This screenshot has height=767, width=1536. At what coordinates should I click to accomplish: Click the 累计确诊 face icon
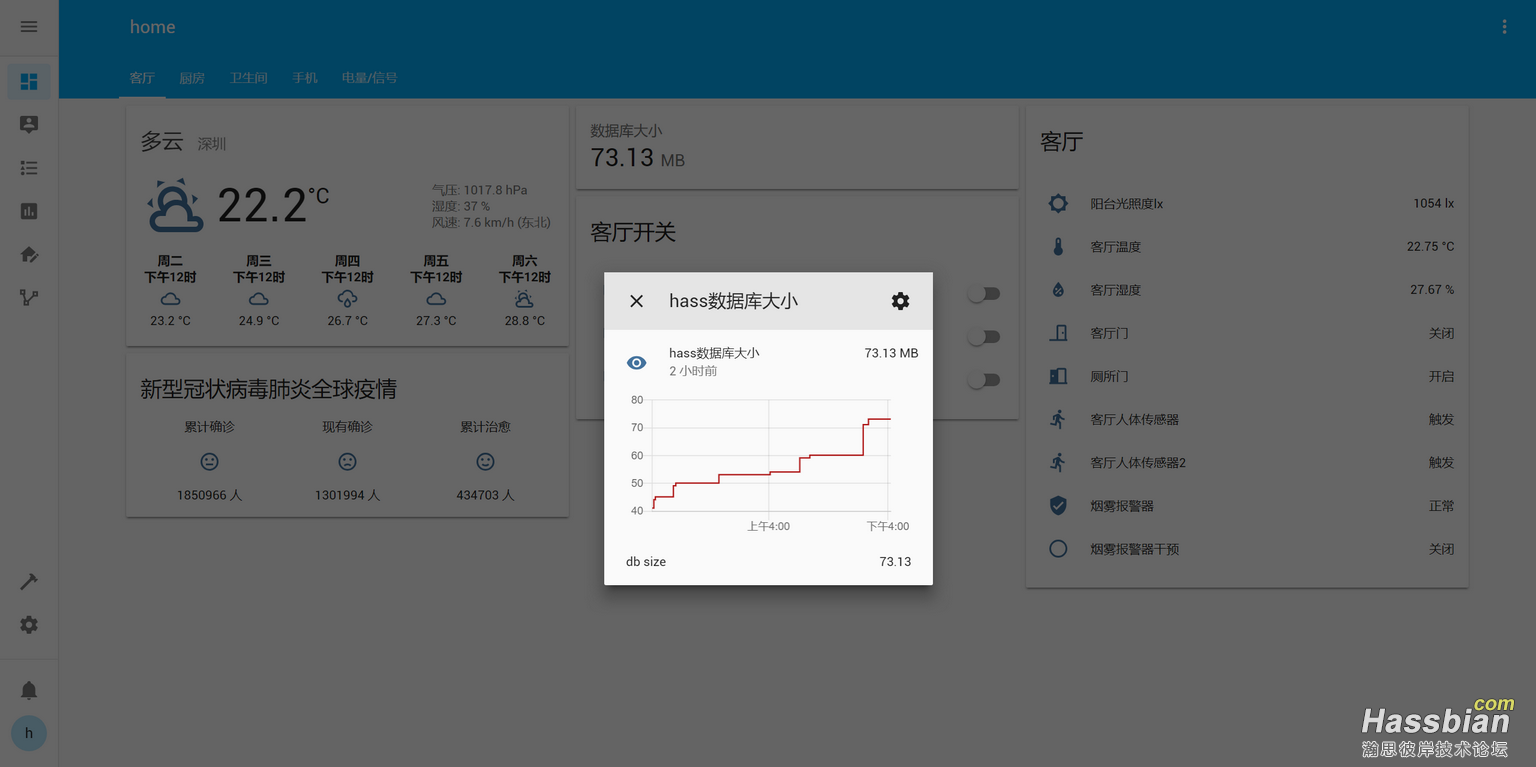209,461
